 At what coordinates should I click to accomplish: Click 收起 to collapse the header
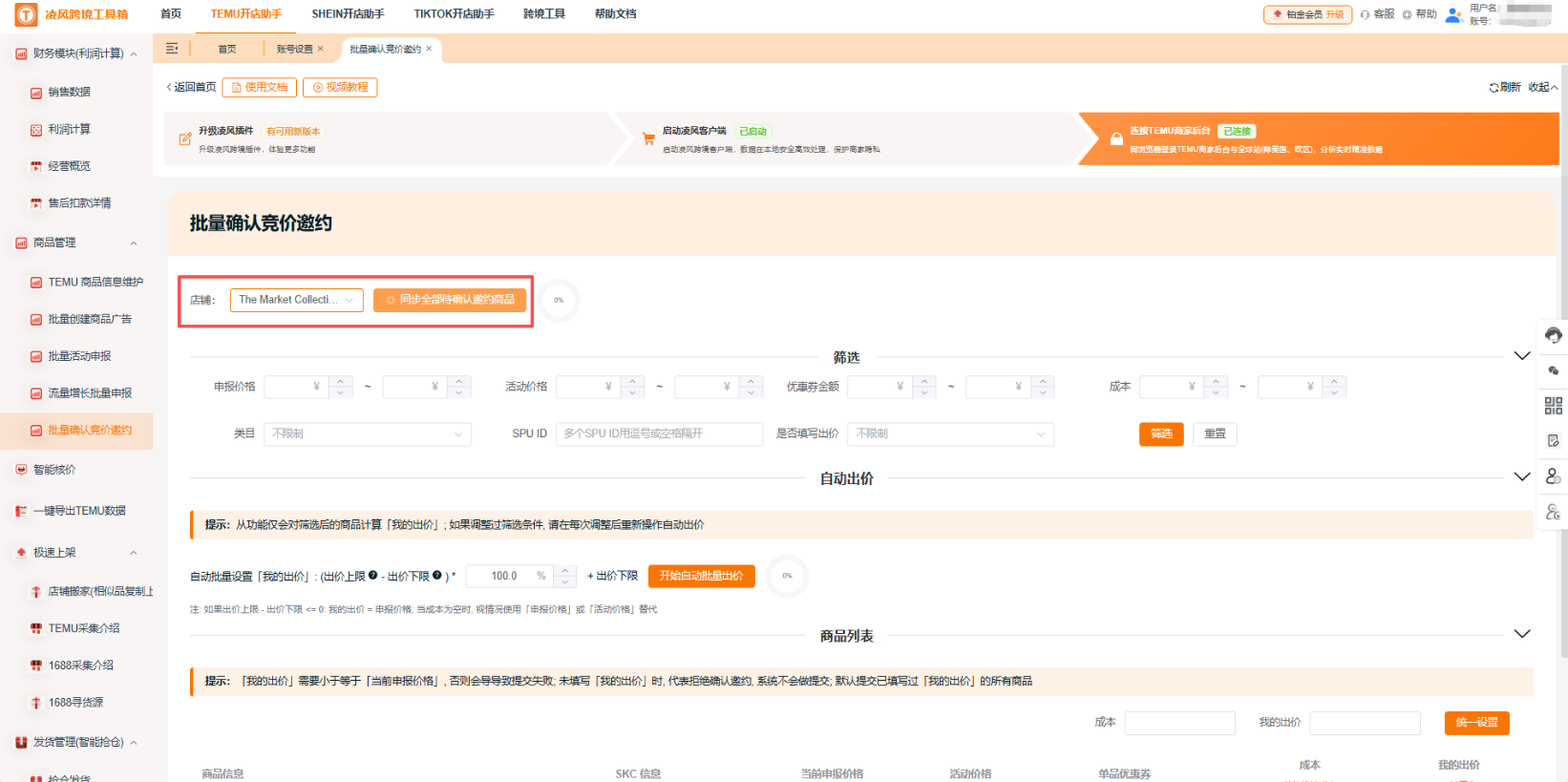(x=1542, y=87)
